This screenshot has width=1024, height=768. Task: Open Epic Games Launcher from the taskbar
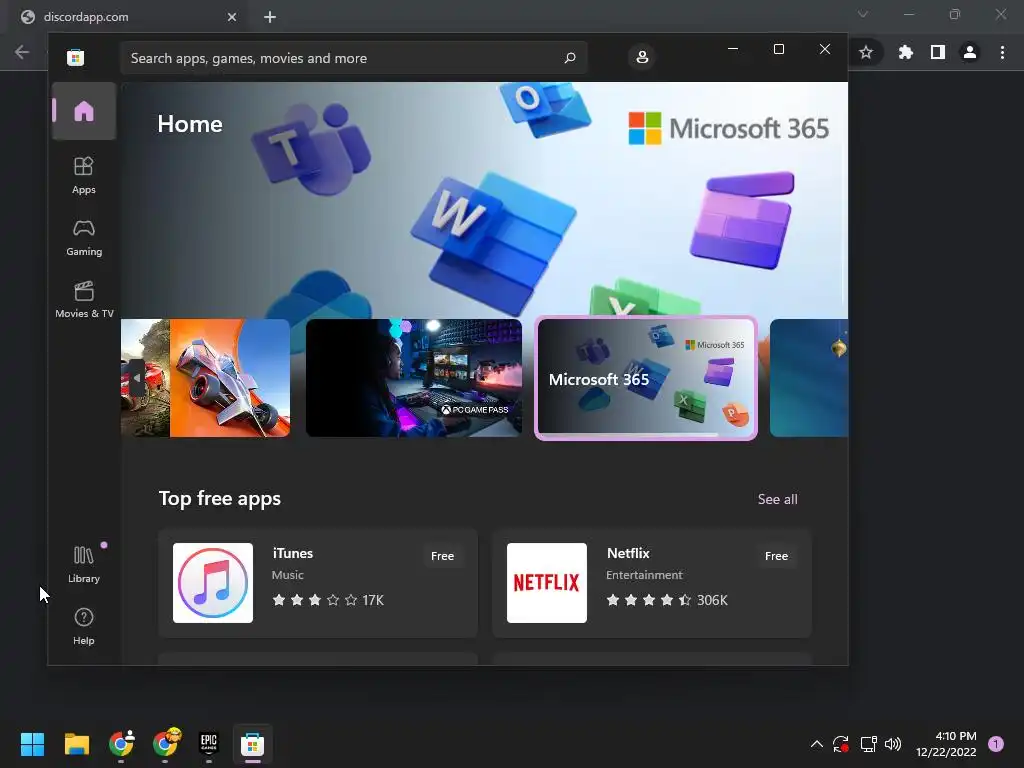tap(208, 743)
